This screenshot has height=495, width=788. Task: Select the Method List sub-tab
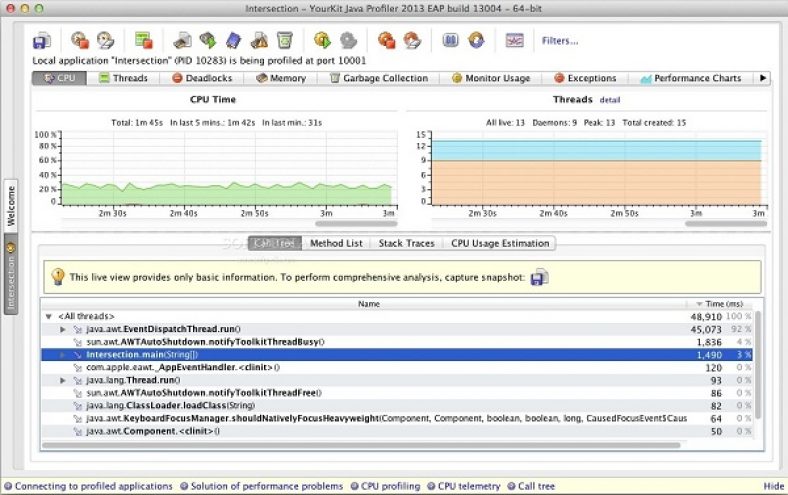coord(336,243)
